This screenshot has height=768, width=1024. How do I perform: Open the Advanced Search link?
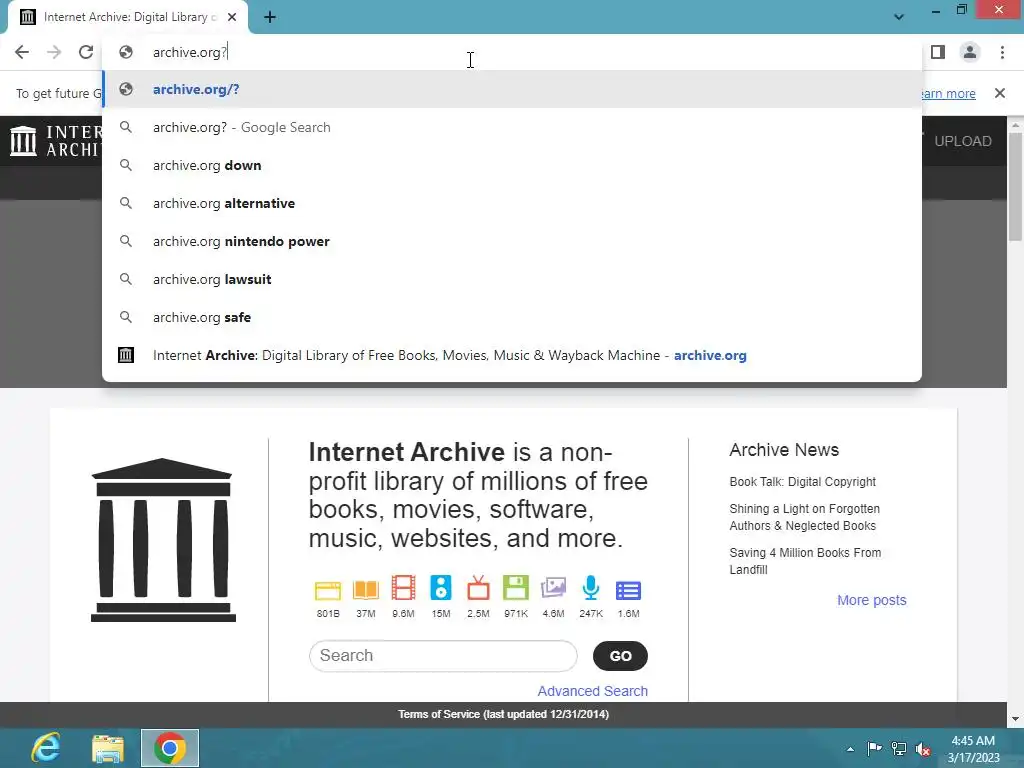tap(592, 691)
